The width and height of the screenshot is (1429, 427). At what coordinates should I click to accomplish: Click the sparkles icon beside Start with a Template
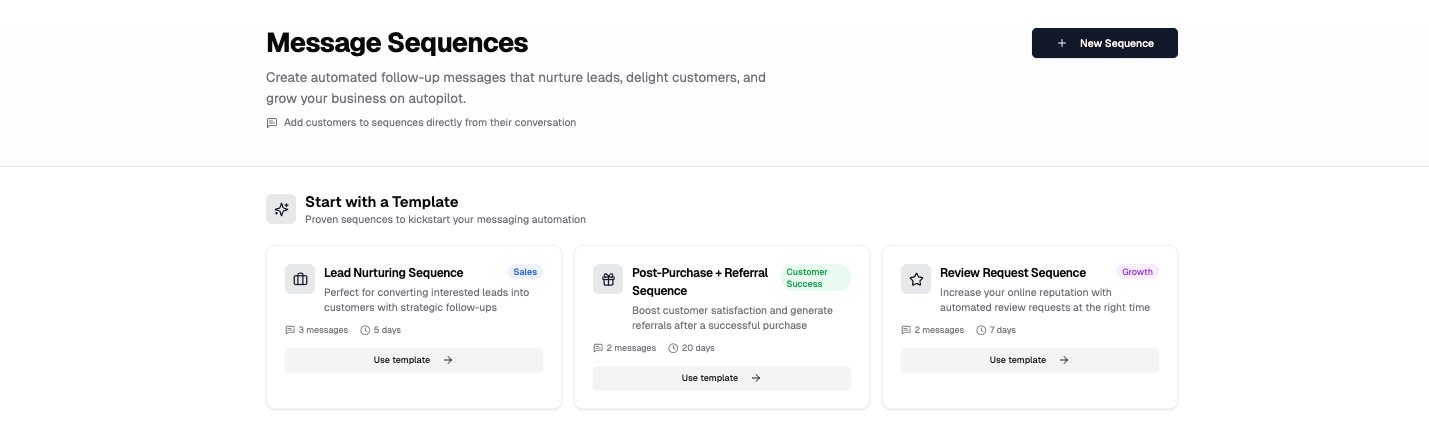click(x=281, y=209)
